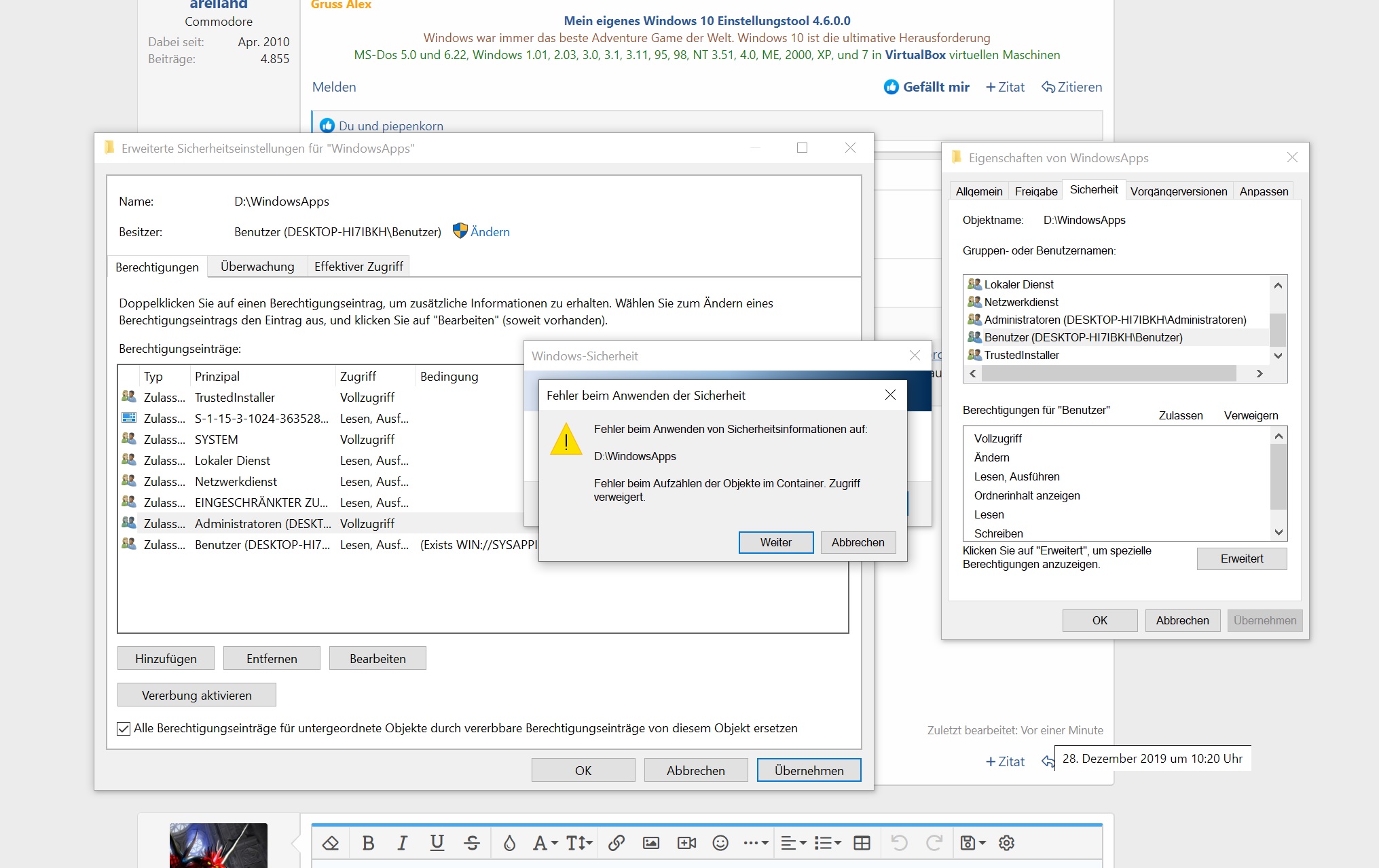Screen dimensions: 1379x868
Task: Open the Freigabe tab in properties
Action: point(1035,191)
